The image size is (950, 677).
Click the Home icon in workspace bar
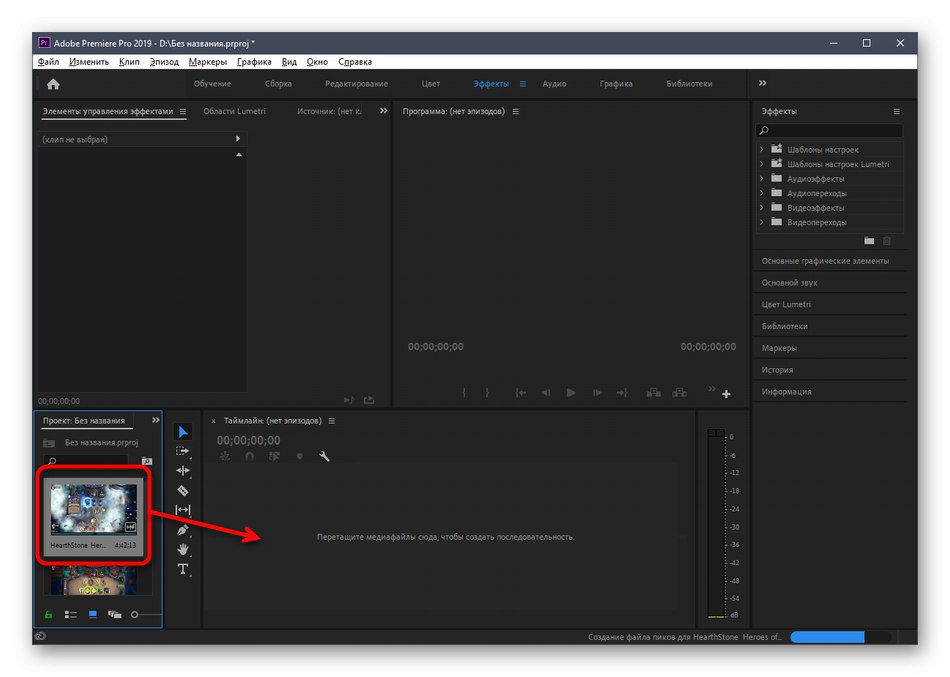point(53,84)
